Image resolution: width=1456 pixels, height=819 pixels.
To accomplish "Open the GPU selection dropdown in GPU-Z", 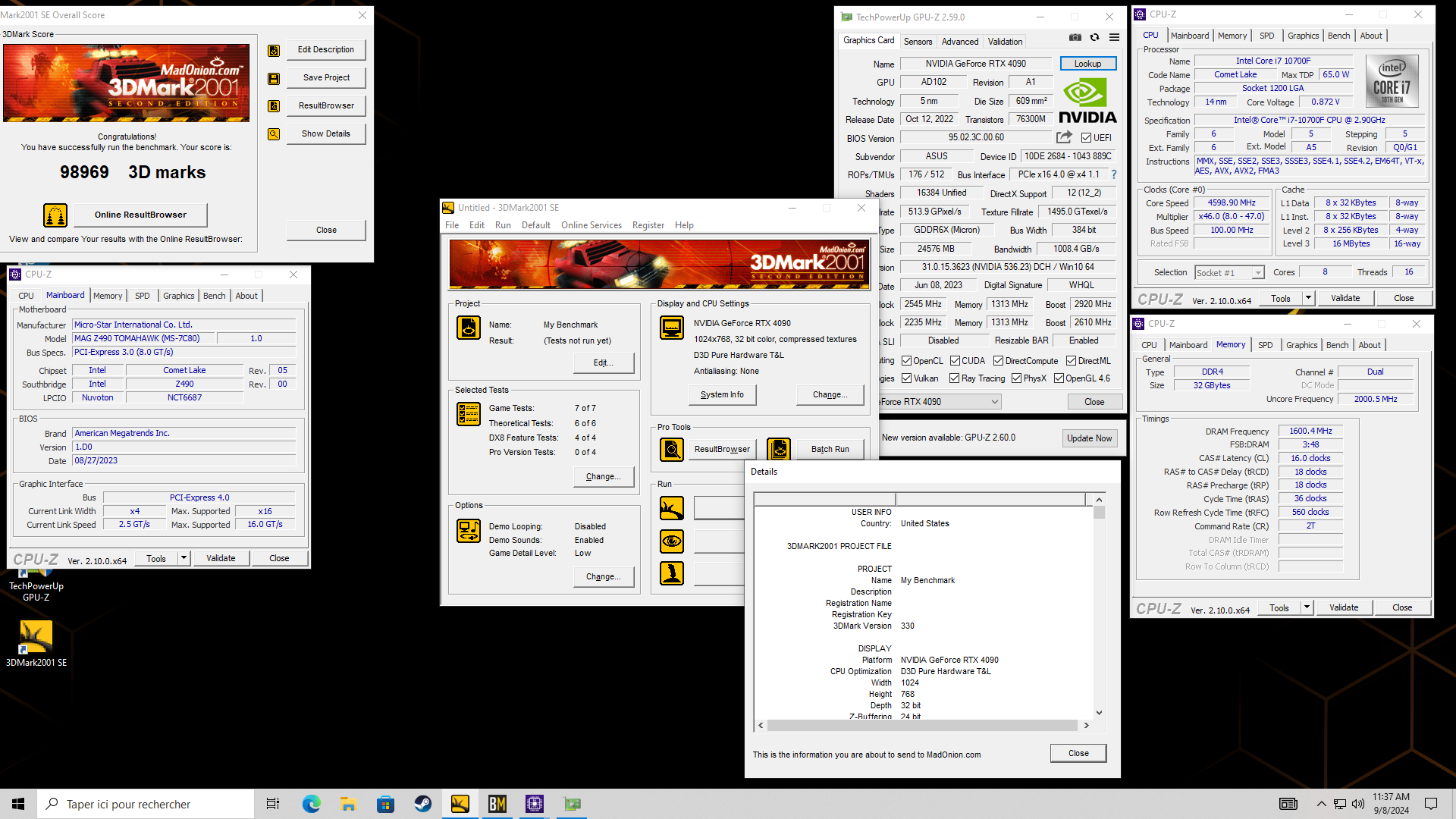I will 995,402.
